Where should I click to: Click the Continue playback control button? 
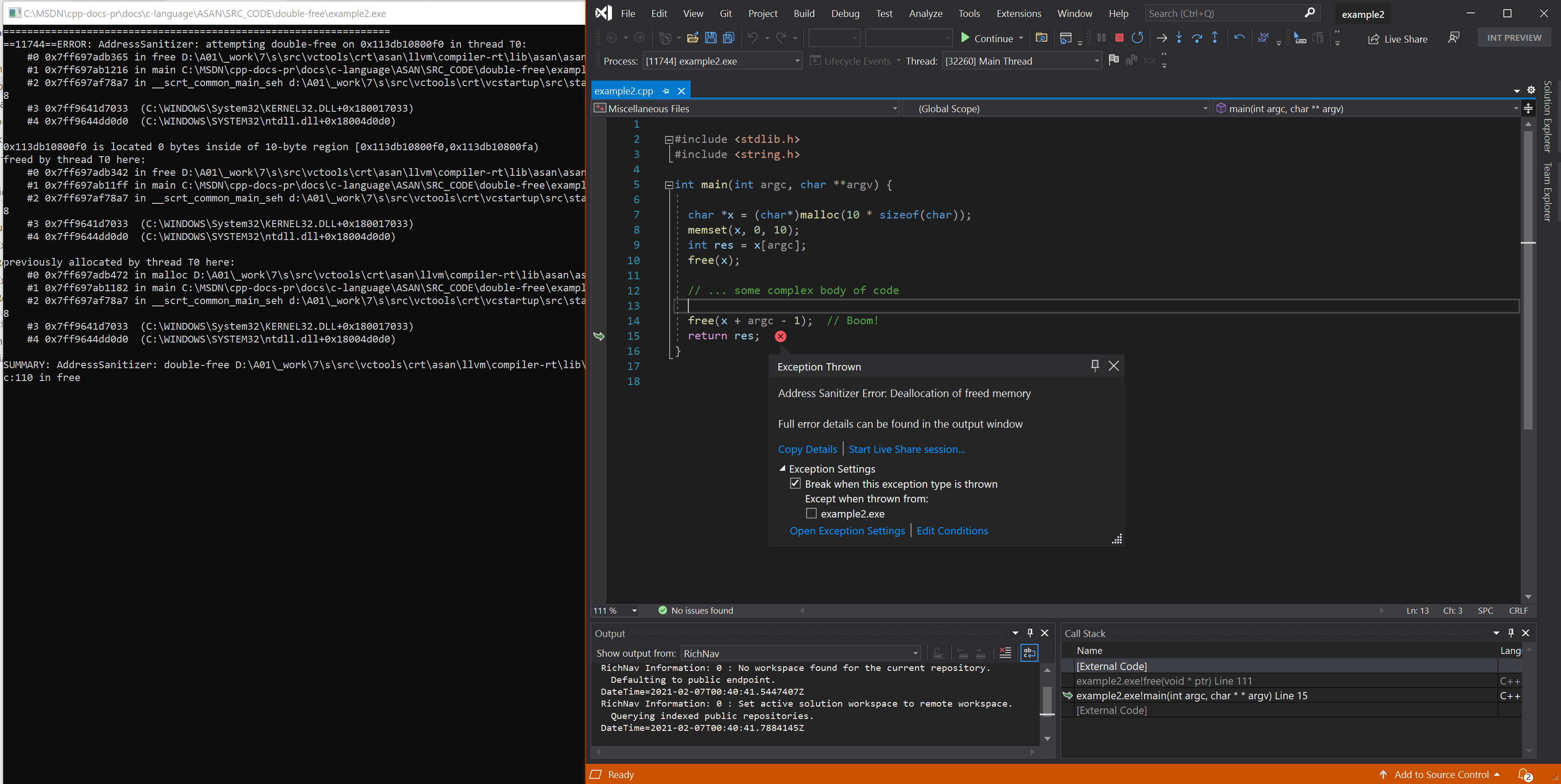(988, 38)
